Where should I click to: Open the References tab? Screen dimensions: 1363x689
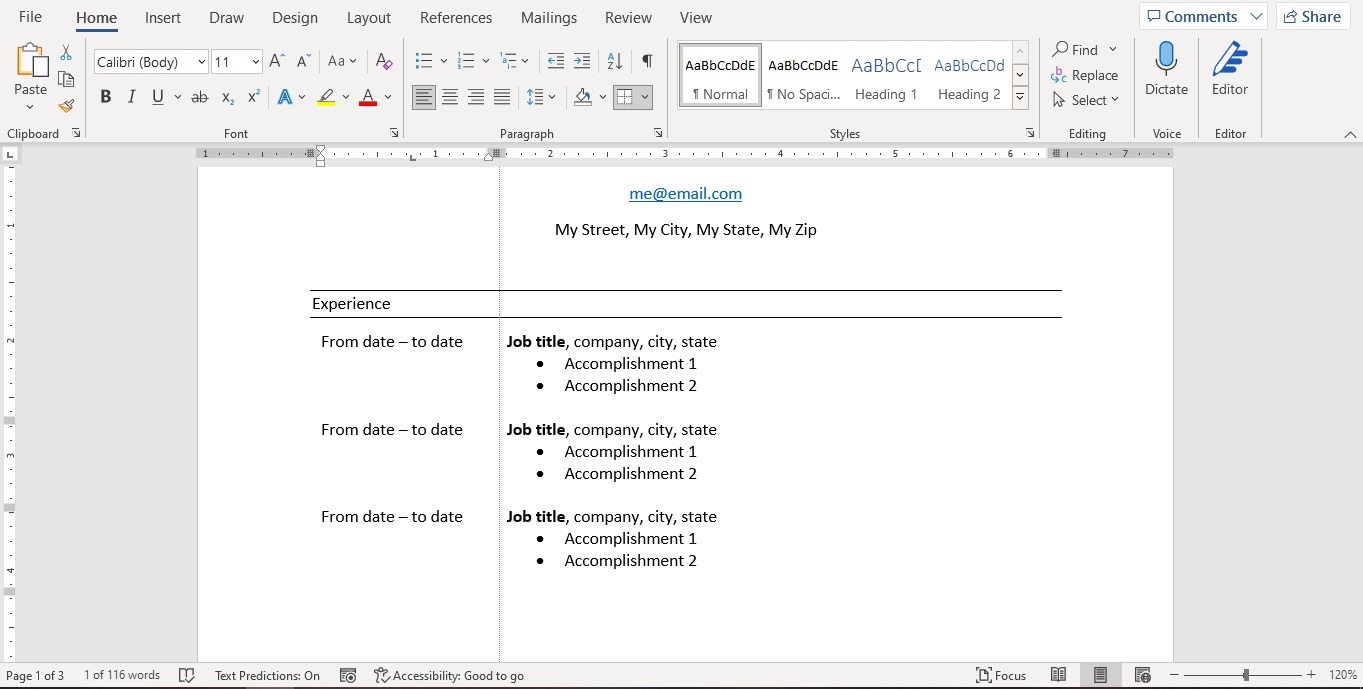coord(456,18)
